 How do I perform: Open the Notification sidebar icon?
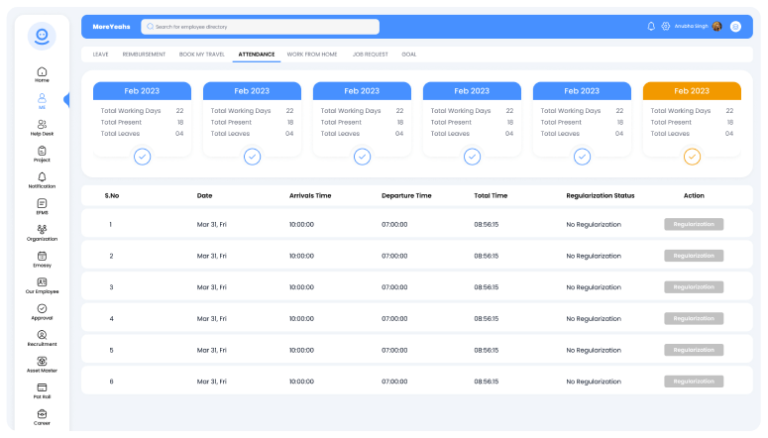click(x=42, y=179)
